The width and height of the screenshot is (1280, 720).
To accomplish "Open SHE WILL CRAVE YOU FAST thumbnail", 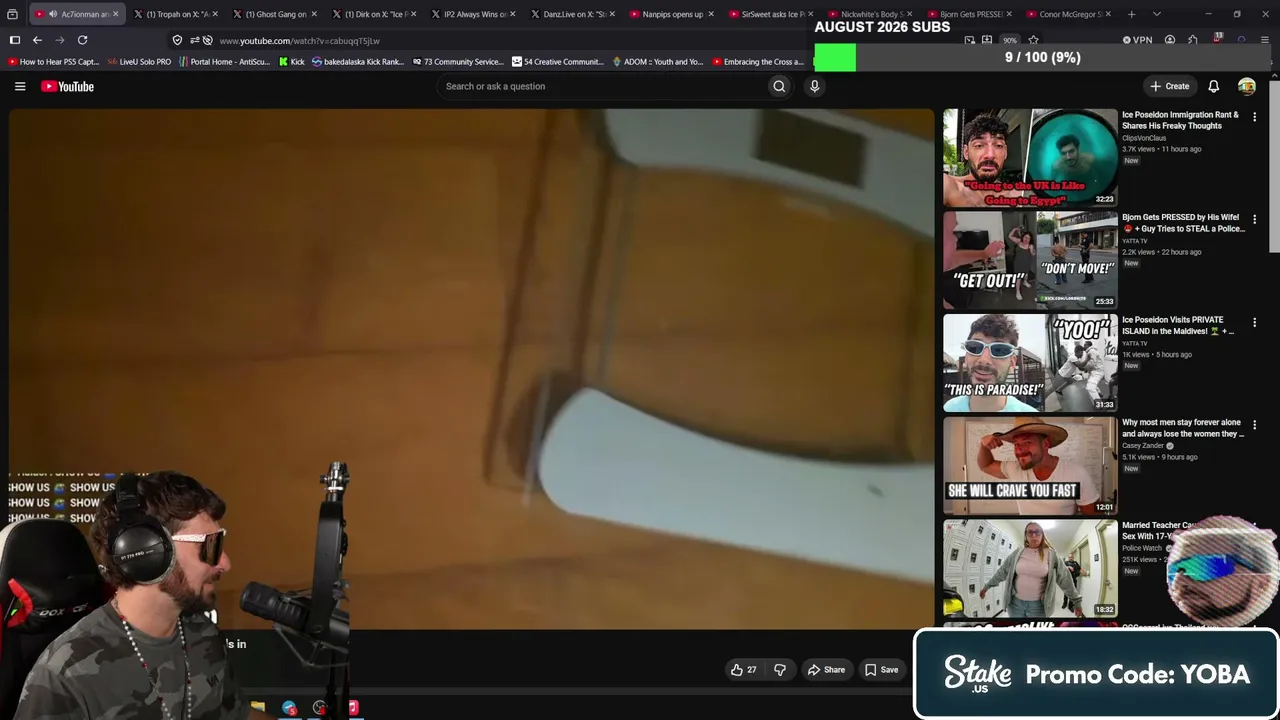I will 1030,465.
